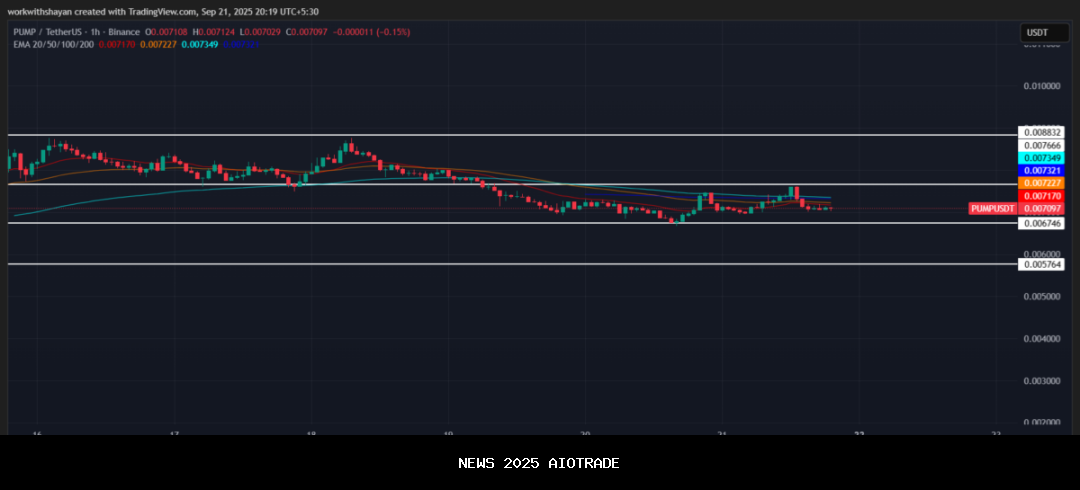Click the orange EMA value 0.007227 in legend
1080x490 pixels.
coord(159,44)
